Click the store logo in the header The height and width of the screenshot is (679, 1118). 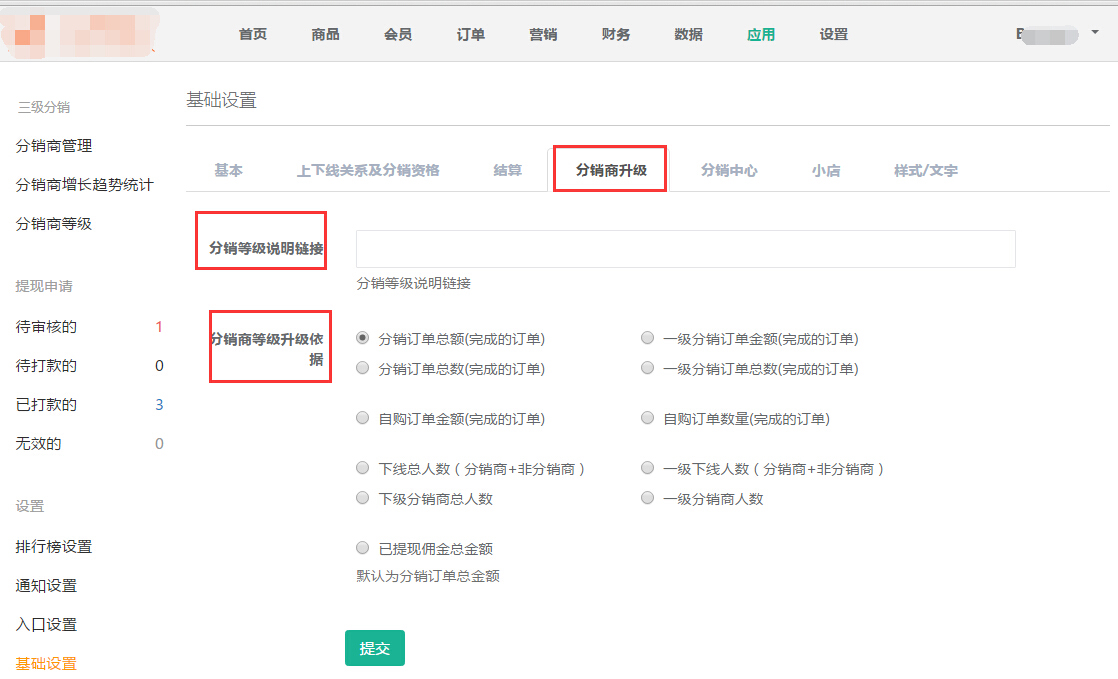coord(80,32)
